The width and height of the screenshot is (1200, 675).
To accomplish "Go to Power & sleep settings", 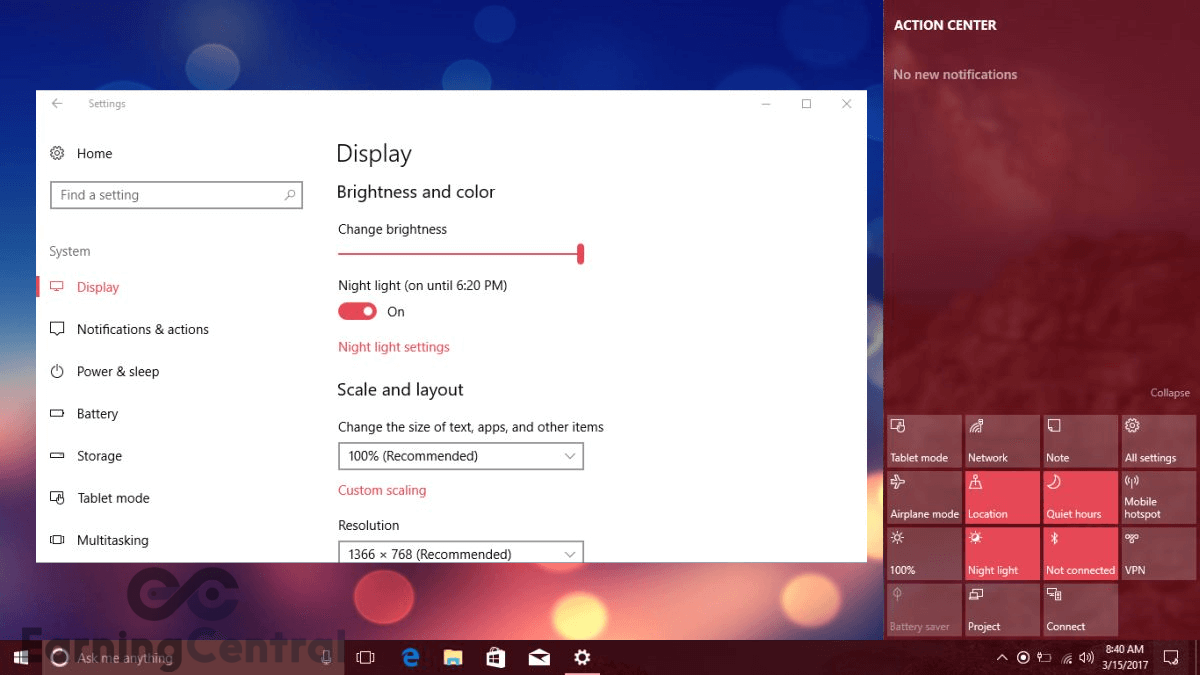I will click(118, 371).
